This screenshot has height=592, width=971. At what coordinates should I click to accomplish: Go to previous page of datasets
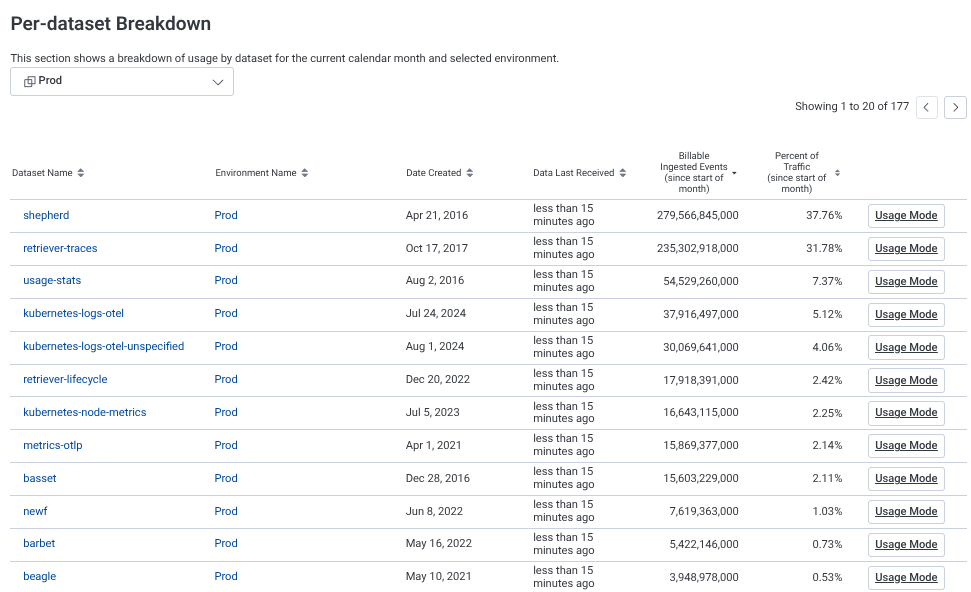click(927, 108)
